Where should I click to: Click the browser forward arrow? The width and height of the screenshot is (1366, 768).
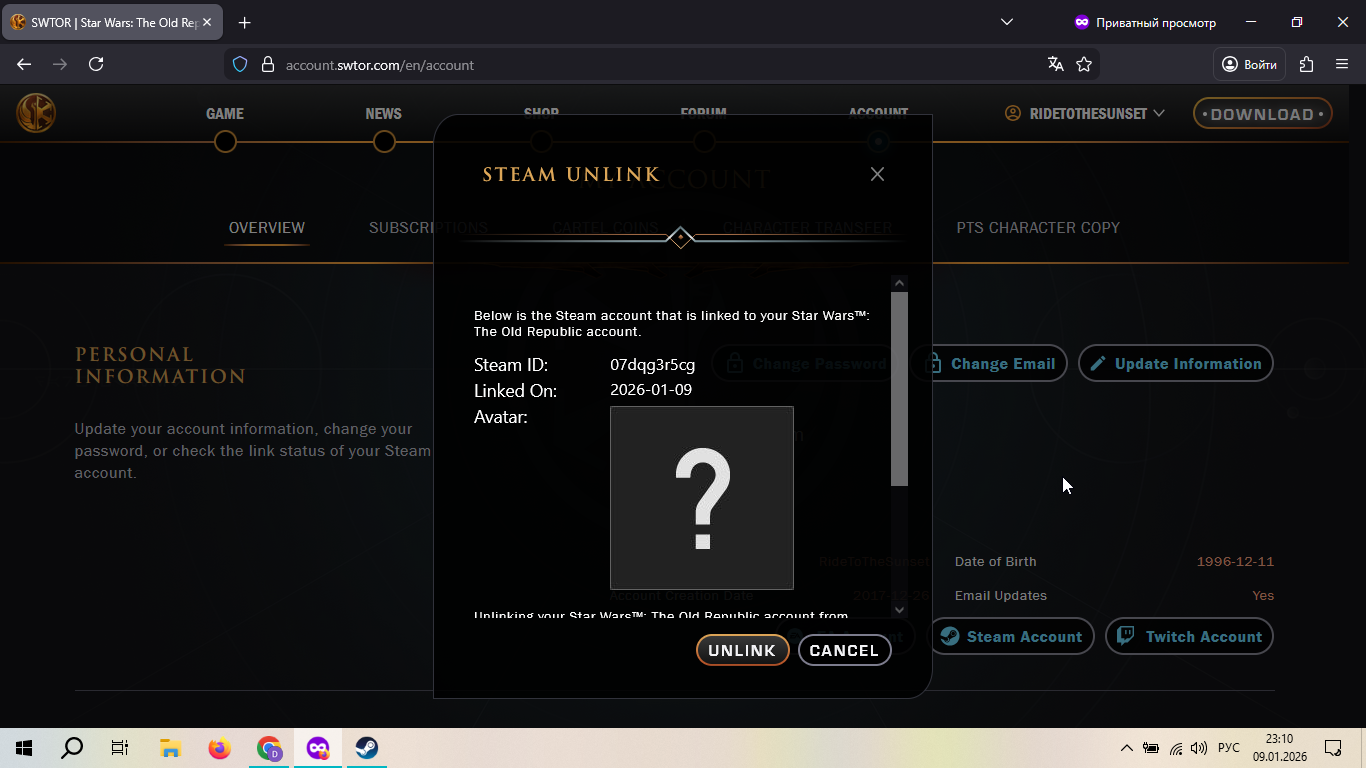[60, 64]
